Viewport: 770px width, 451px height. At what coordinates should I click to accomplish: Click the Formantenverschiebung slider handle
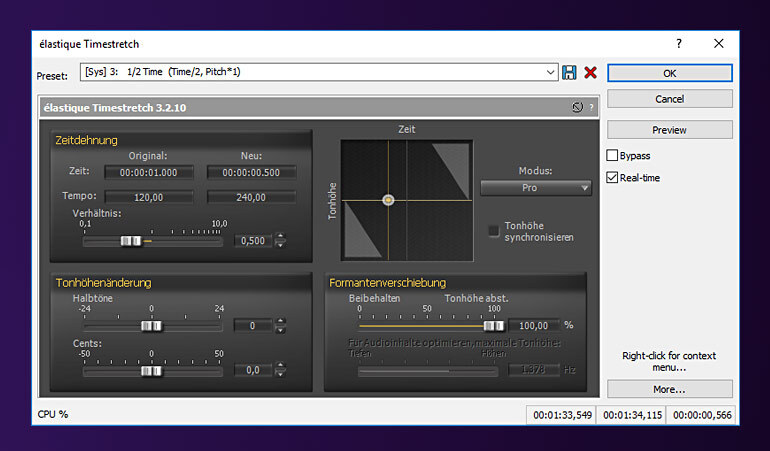(493, 325)
